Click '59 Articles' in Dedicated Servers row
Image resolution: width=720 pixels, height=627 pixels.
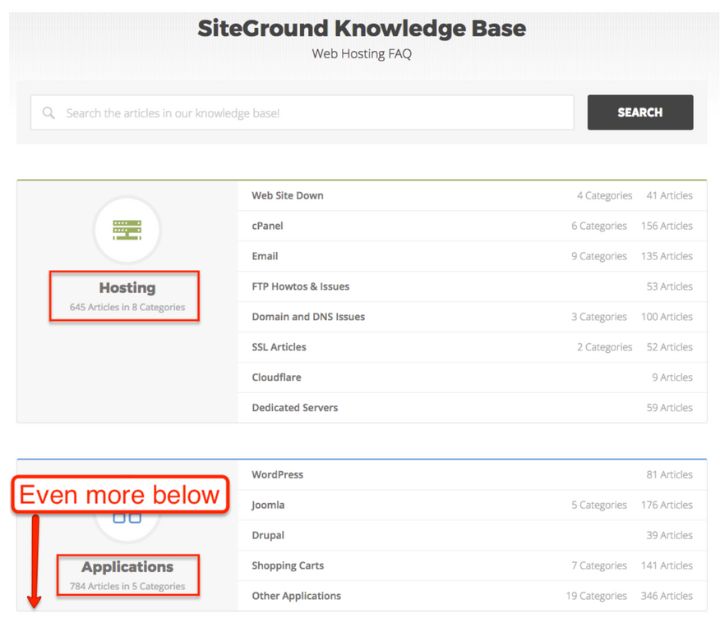[669, 408]
